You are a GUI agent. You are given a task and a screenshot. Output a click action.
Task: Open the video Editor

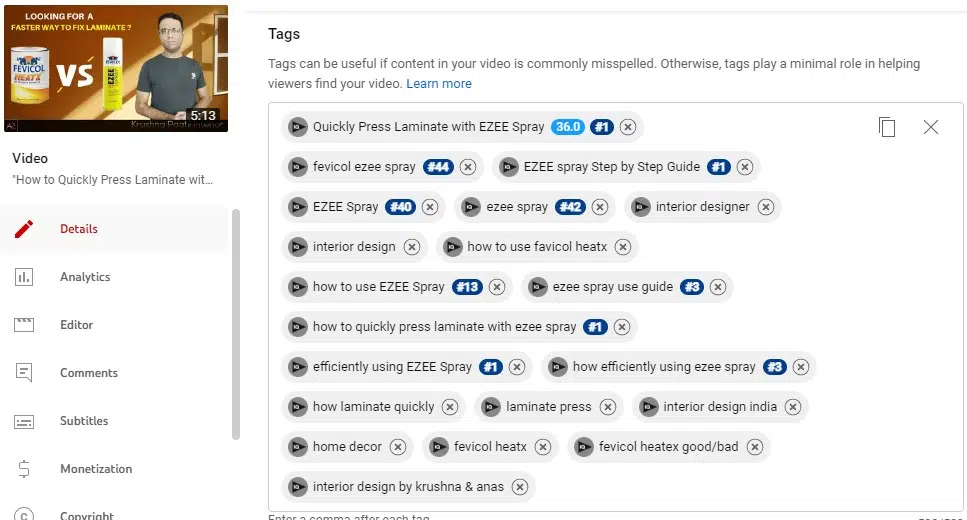pyautogui.click(x=76, y=325)
